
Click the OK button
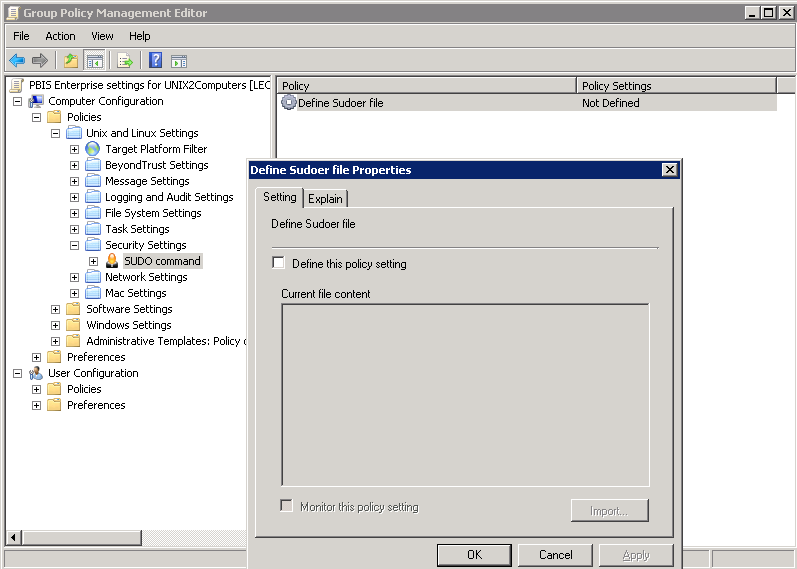474,555
